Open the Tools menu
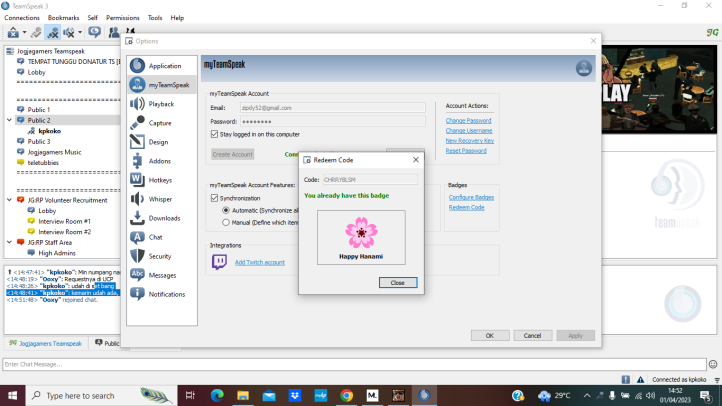Image resolution: width=722 pixels, height=406 pixels. 155,17
